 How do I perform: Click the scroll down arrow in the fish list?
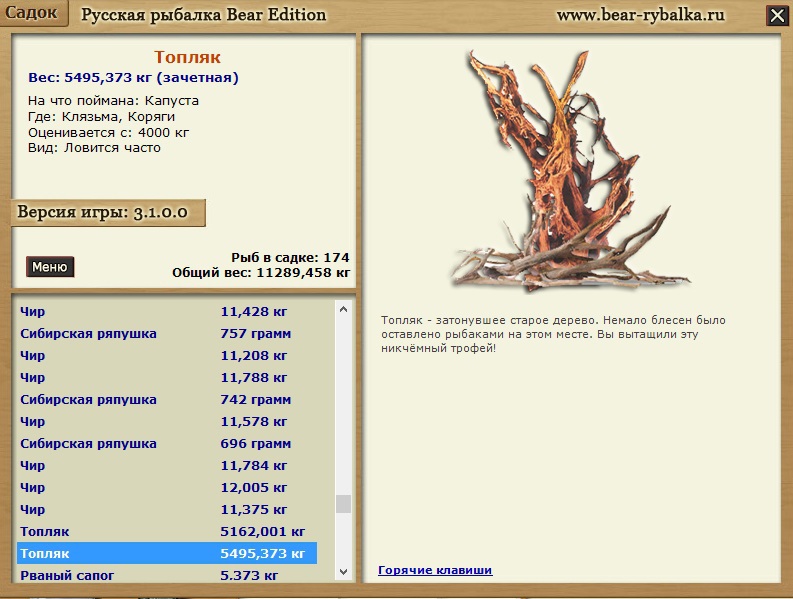[344, 572]
